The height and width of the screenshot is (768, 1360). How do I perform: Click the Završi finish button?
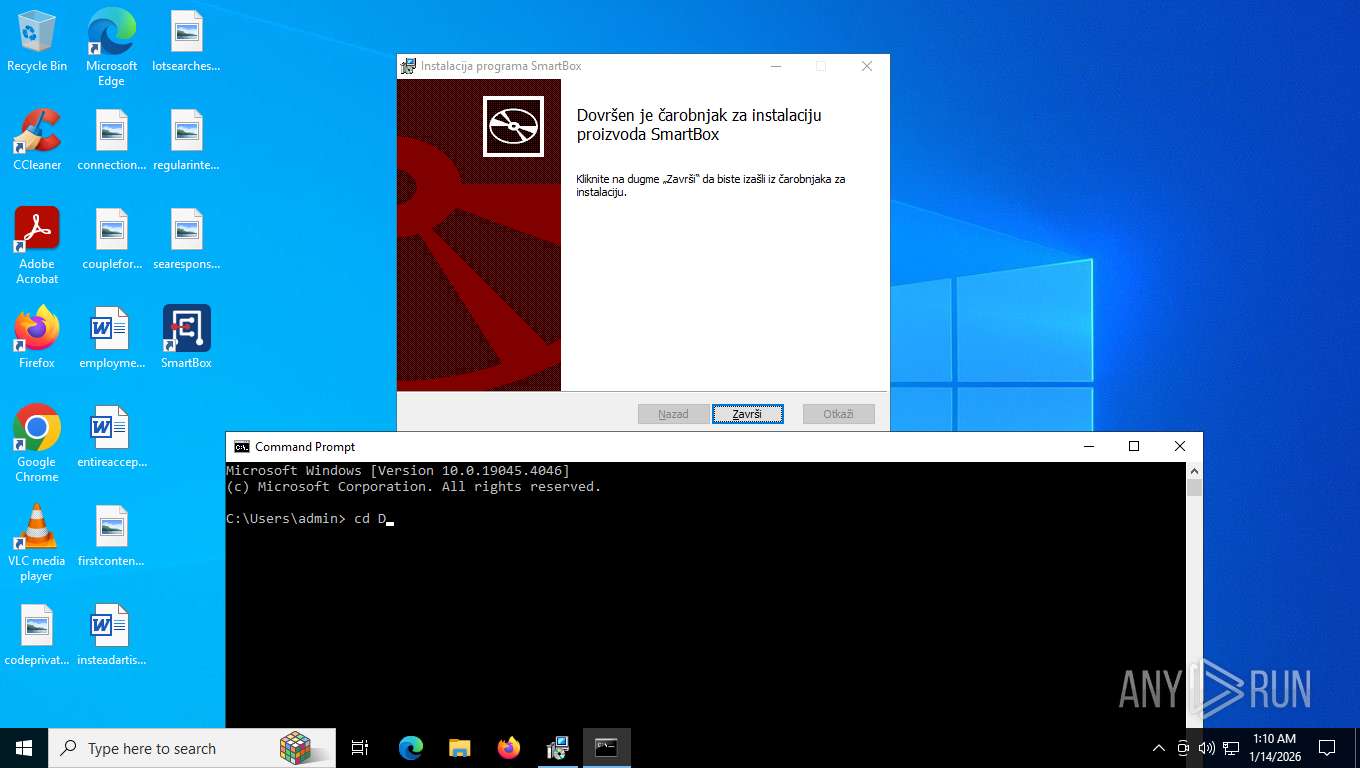(748, 414)
